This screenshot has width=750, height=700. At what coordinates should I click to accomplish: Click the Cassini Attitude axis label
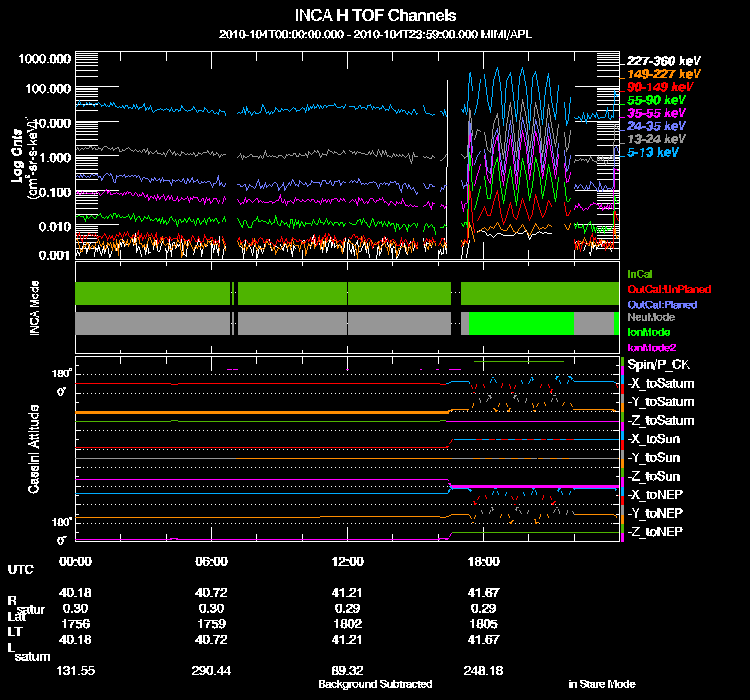(x=35, y=448)
